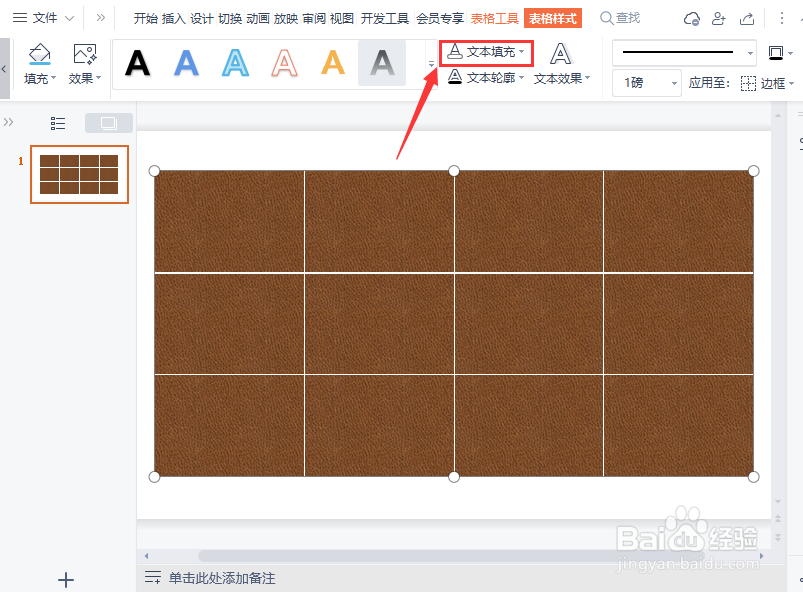The image size is (803, 592).
Task: Switch to slide thumbnail view icon
Action: (x=109, y=123)
